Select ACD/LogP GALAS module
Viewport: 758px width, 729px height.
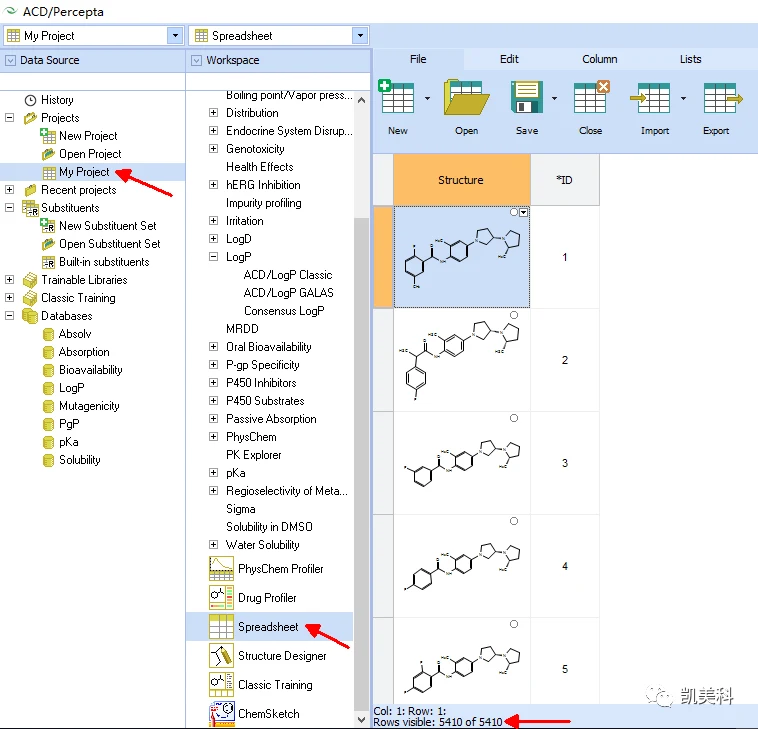[x=288, y=293]
